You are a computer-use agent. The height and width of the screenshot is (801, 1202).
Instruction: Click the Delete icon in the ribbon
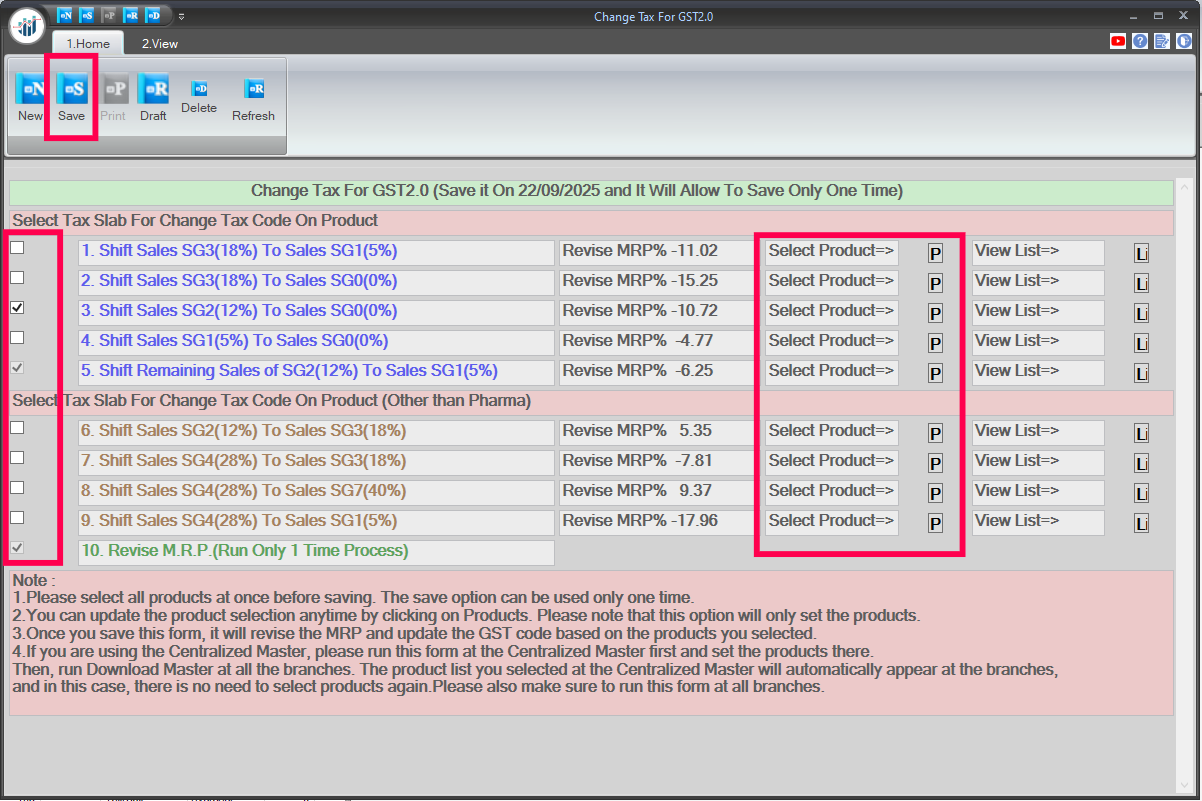click(x=199, y=90)
